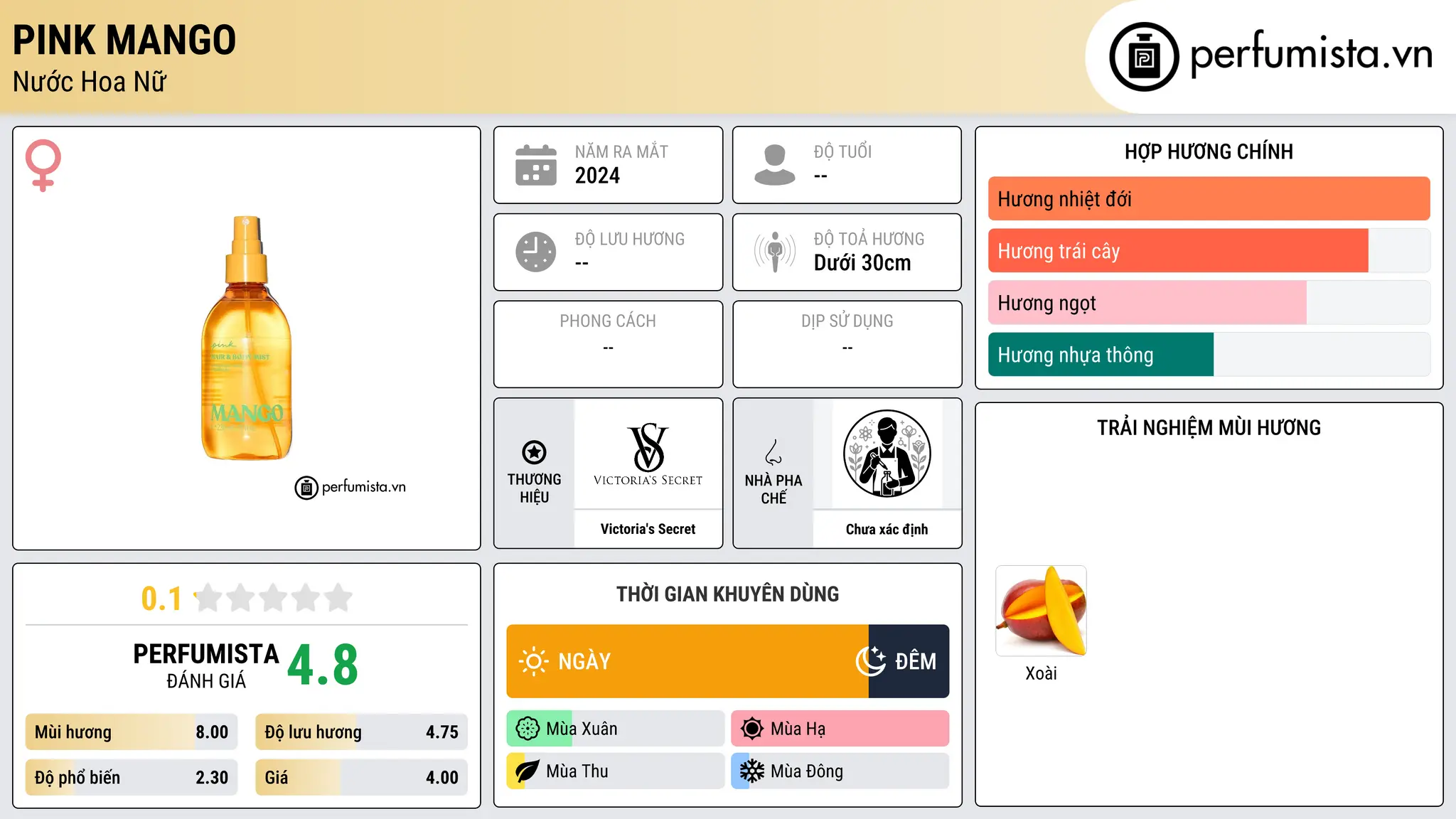The height and width of the screenshot is (819, 1456).
Task: Click the summer sun icon by Mùa Hạ
Action: click(x=752, y=729)
